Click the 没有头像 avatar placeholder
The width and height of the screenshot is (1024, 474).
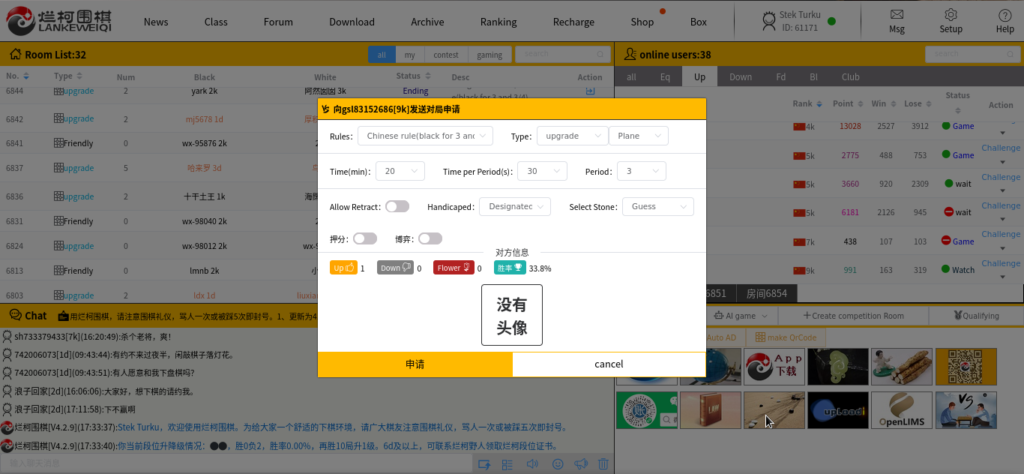click(x=512, y=315)
